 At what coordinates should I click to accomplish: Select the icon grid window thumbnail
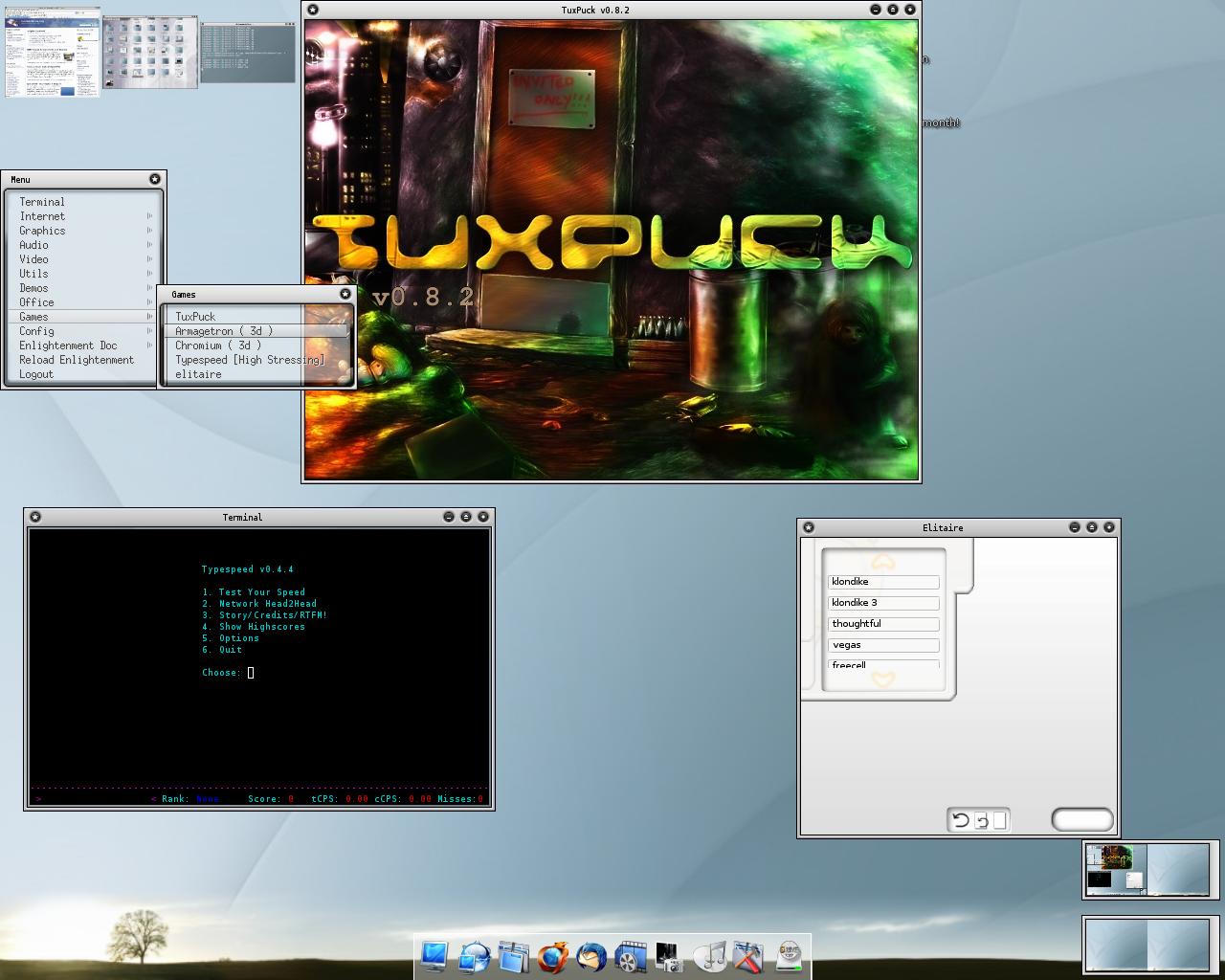pyautogui.click(x=150, y=53)
